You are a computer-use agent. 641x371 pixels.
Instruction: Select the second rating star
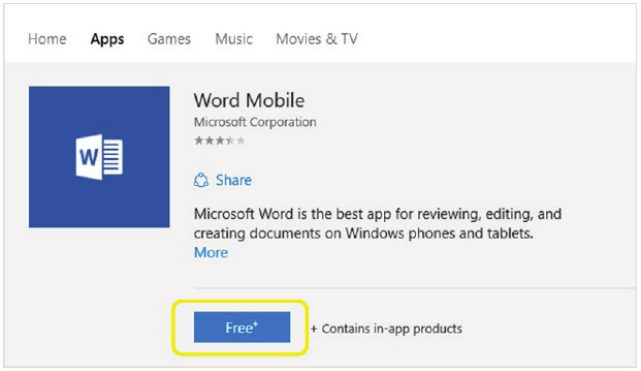(209, 141)
